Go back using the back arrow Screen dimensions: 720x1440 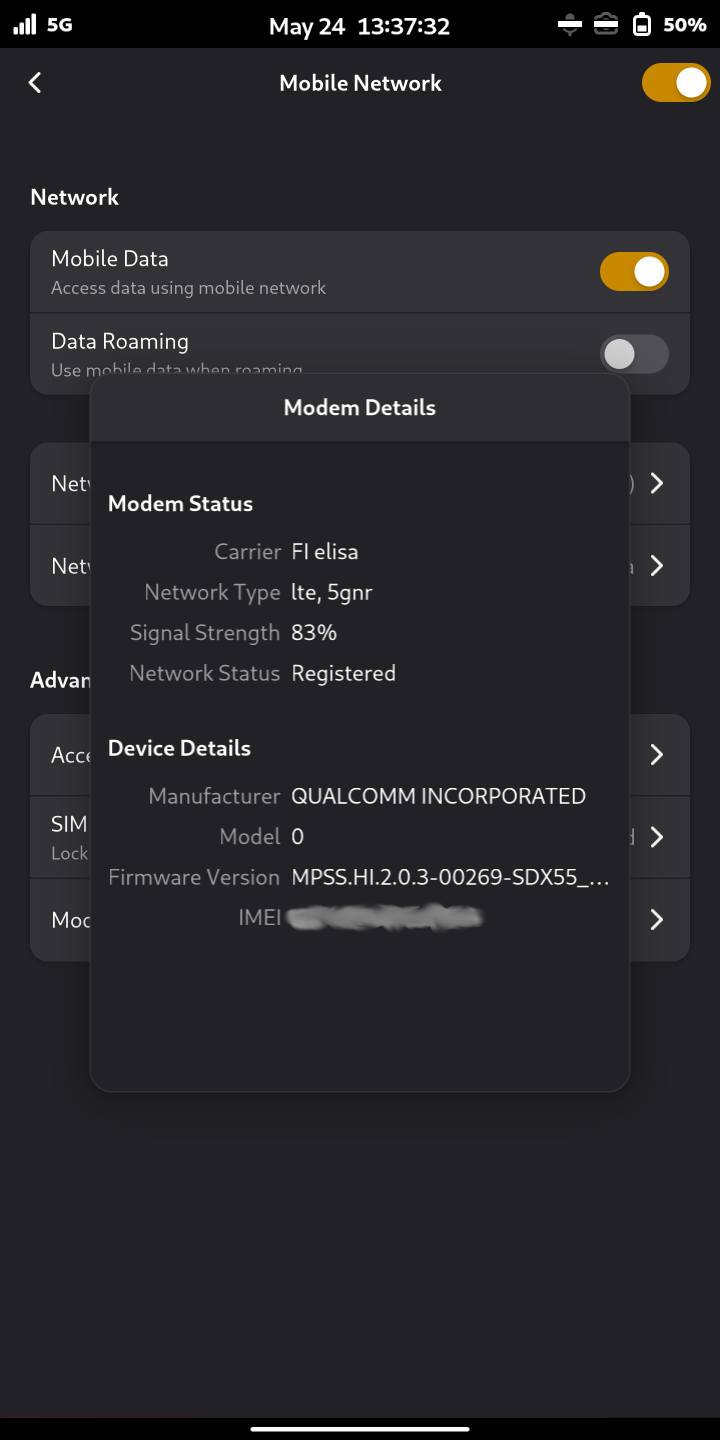tap(35, 83)
